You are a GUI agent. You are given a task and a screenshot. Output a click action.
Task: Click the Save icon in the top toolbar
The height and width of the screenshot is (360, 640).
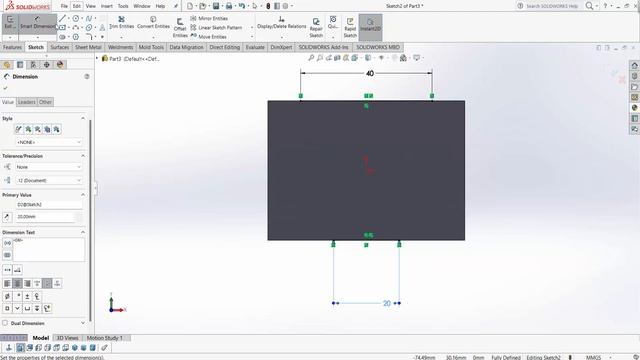coord(216,6)
